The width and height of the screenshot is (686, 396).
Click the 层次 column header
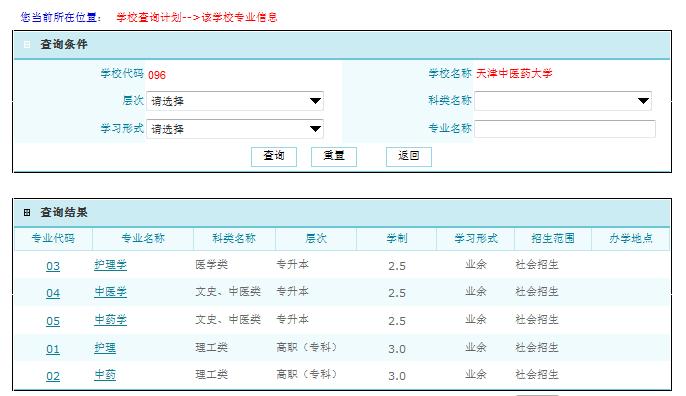tap(316, 238)
